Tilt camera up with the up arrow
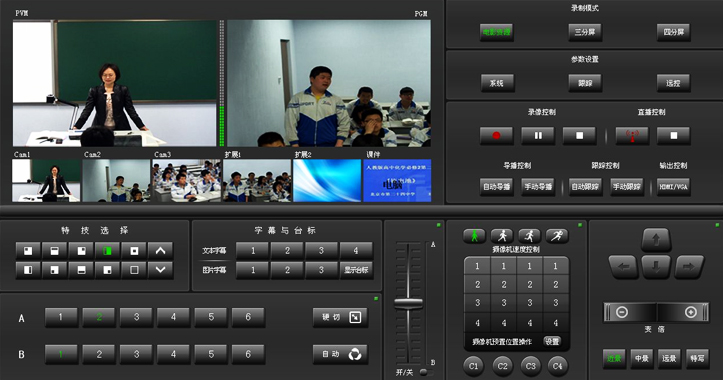The width and height of the screenshot is (723, 380). coord(656,240)
